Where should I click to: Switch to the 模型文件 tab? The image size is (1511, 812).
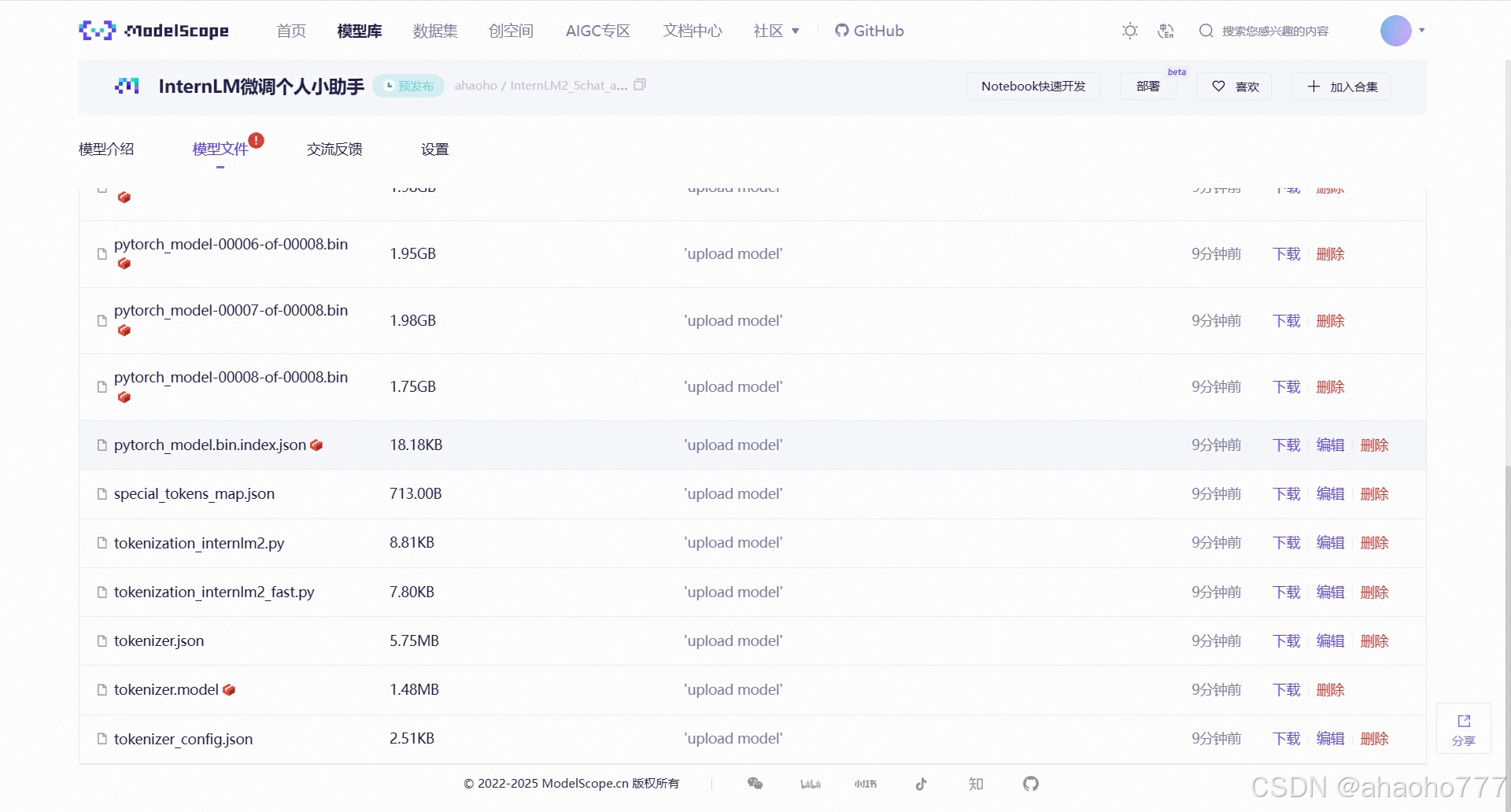pos(220,149)
